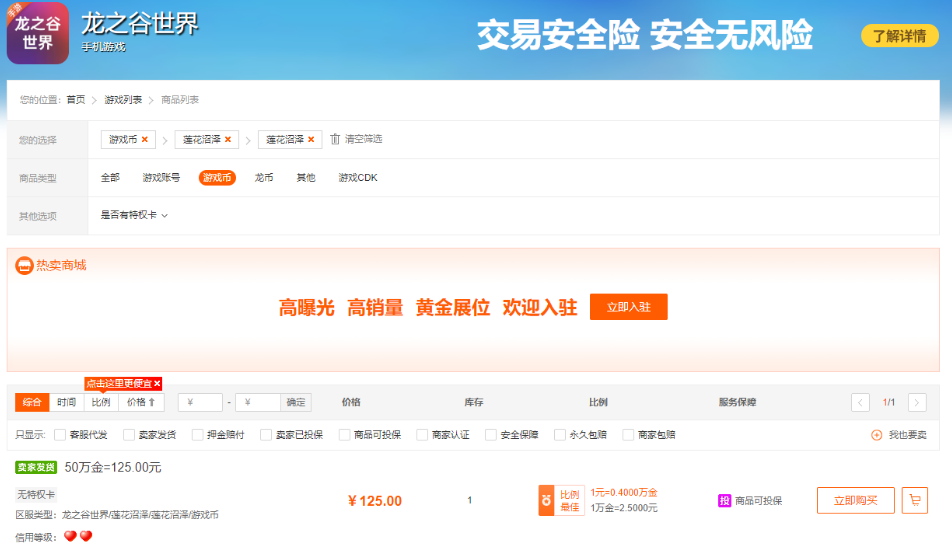952x548 pixels.
Task: Click the 交易安全险 banner text
Action: pos(645,35)
